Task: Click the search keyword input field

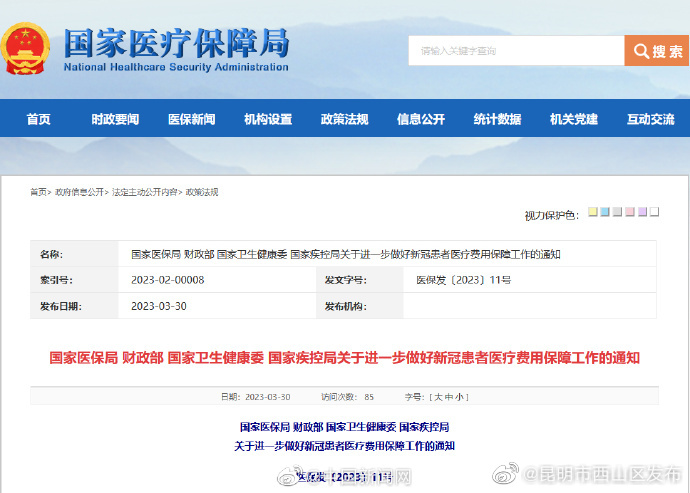Action: click(516, 51)
